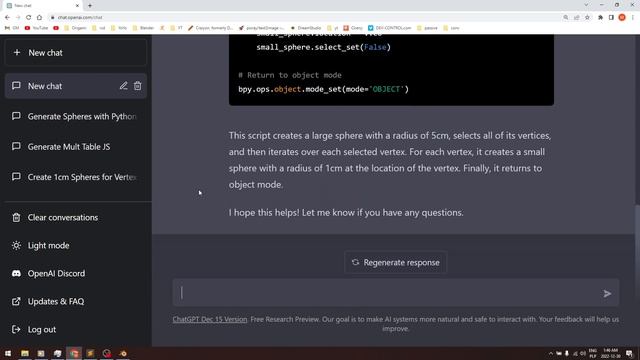Go to browser home page

pyautogui.click(x=39, y=18)
